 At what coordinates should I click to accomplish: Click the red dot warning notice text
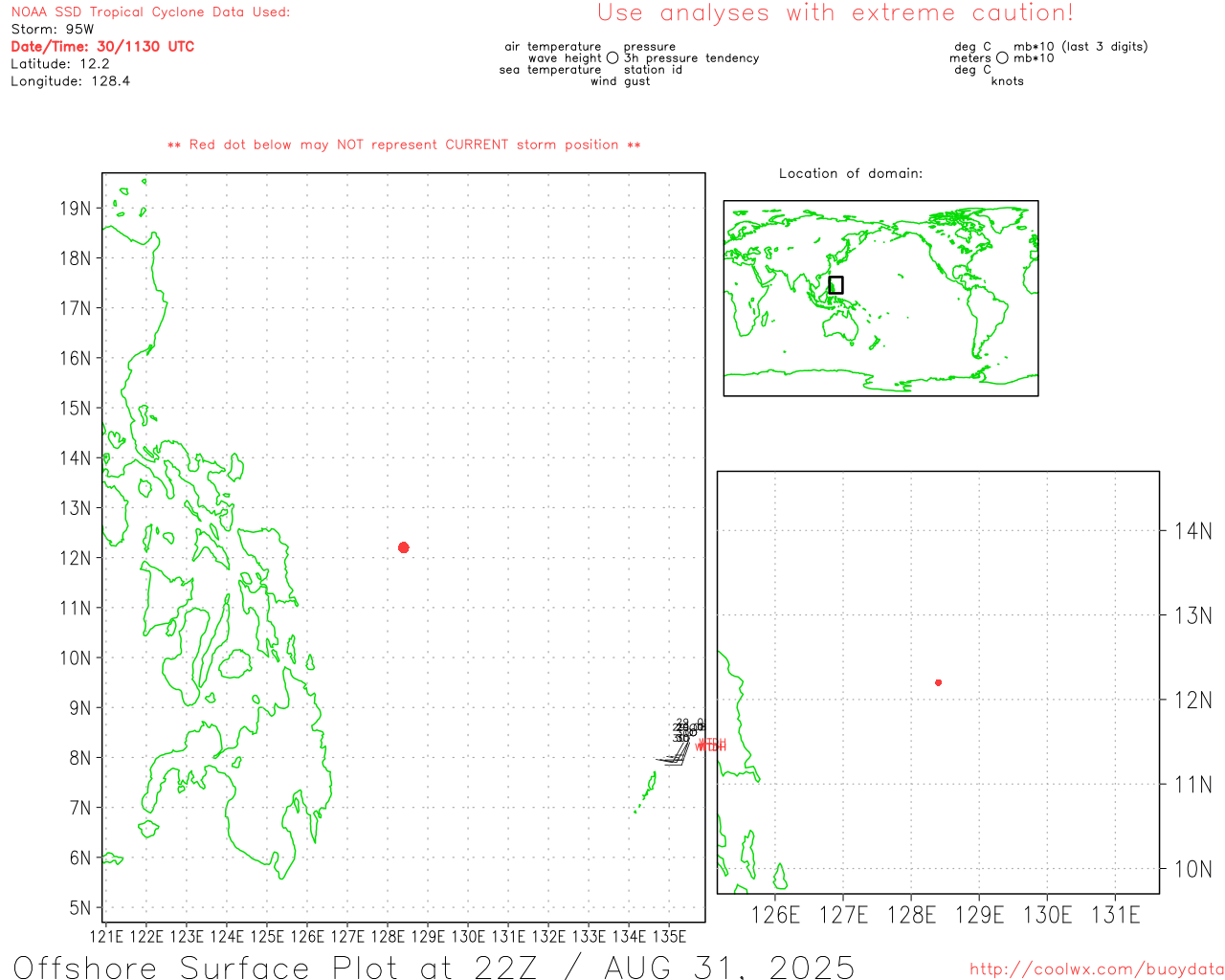[404, 145]
